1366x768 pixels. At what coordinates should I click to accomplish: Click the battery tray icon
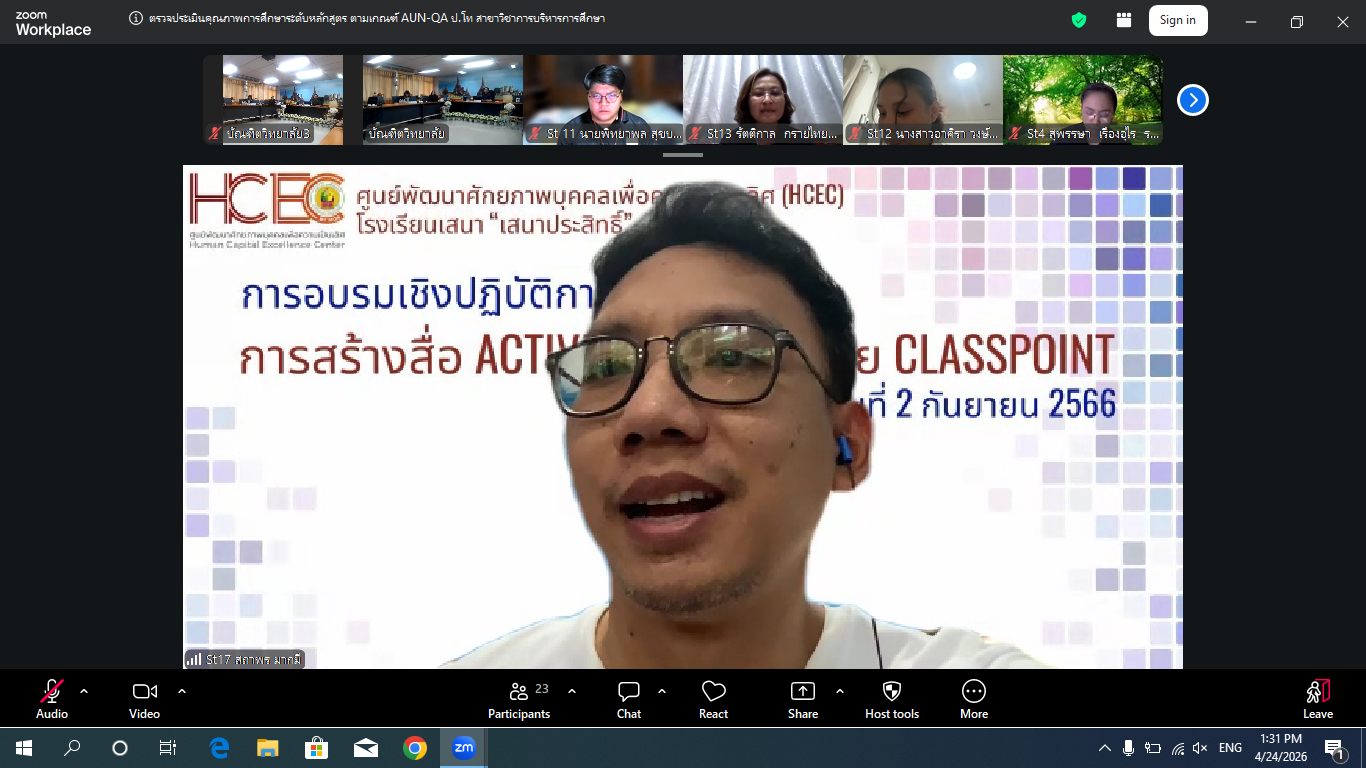[x=1153, y=748]
